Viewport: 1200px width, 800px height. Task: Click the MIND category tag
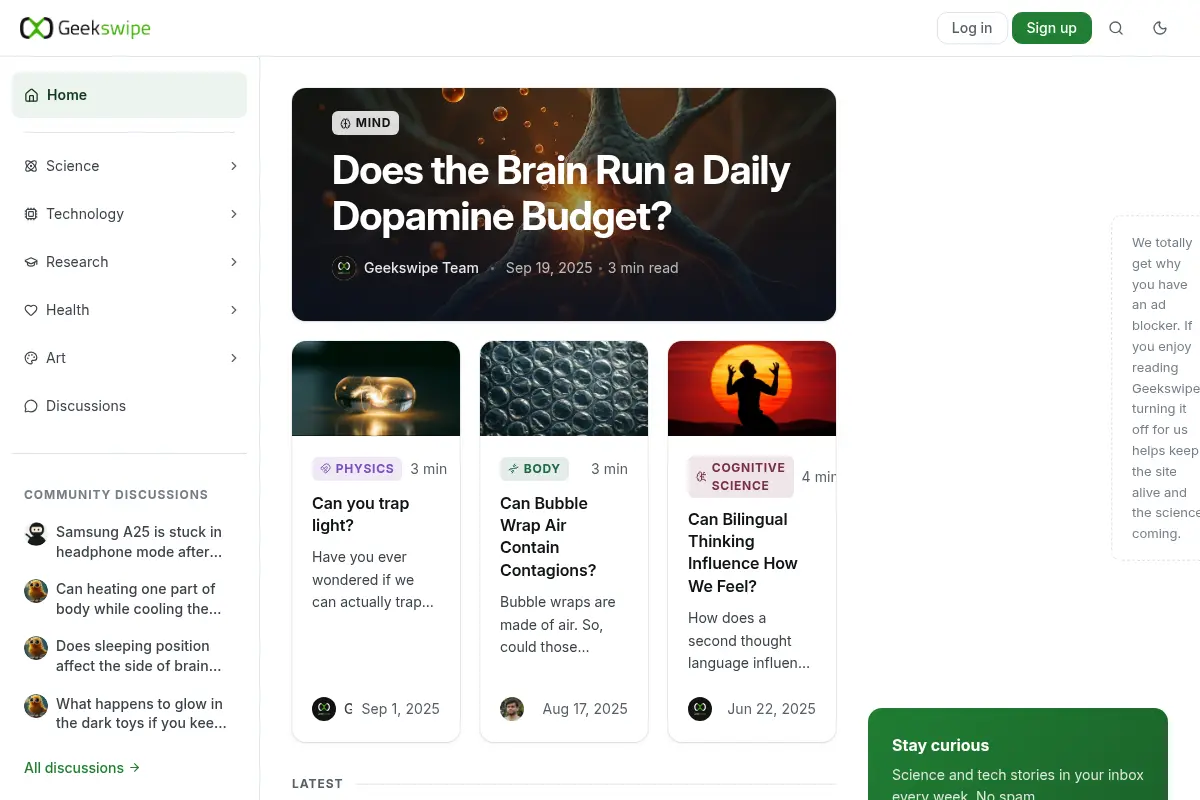click(x=365, y=123)
